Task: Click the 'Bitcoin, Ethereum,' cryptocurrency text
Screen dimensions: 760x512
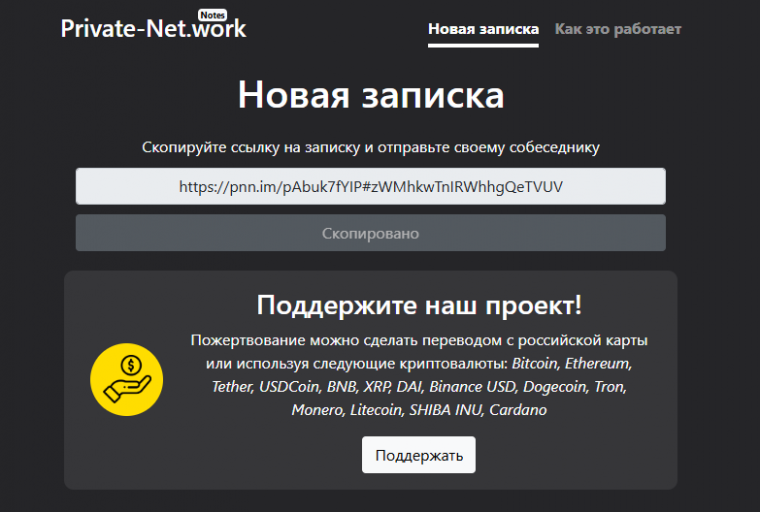Action: click(572, 364)
